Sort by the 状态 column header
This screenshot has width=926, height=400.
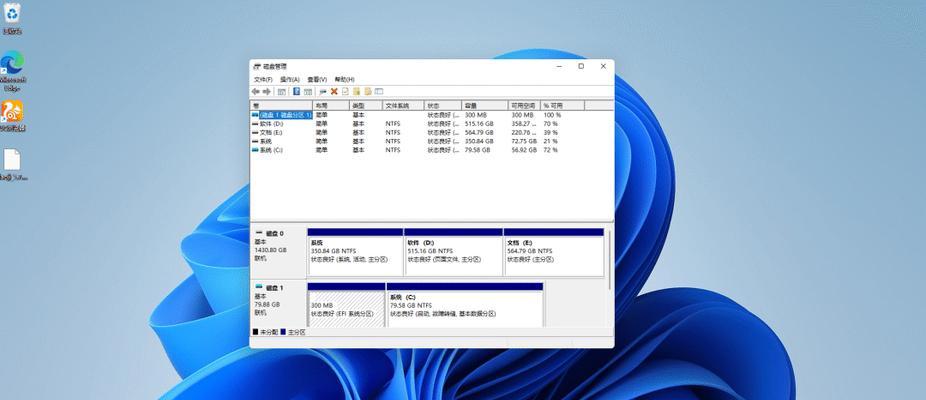[x=443, y=105]
